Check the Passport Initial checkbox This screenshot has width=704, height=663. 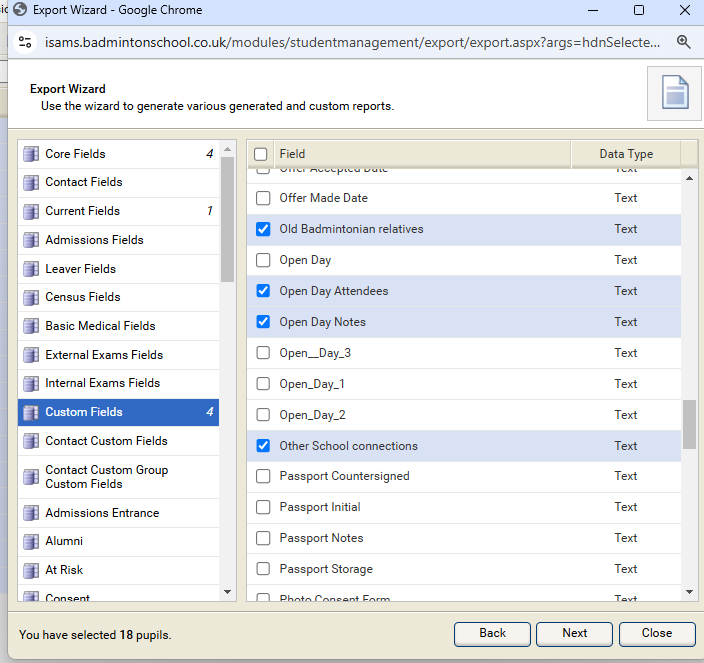[x=263, y=507]
